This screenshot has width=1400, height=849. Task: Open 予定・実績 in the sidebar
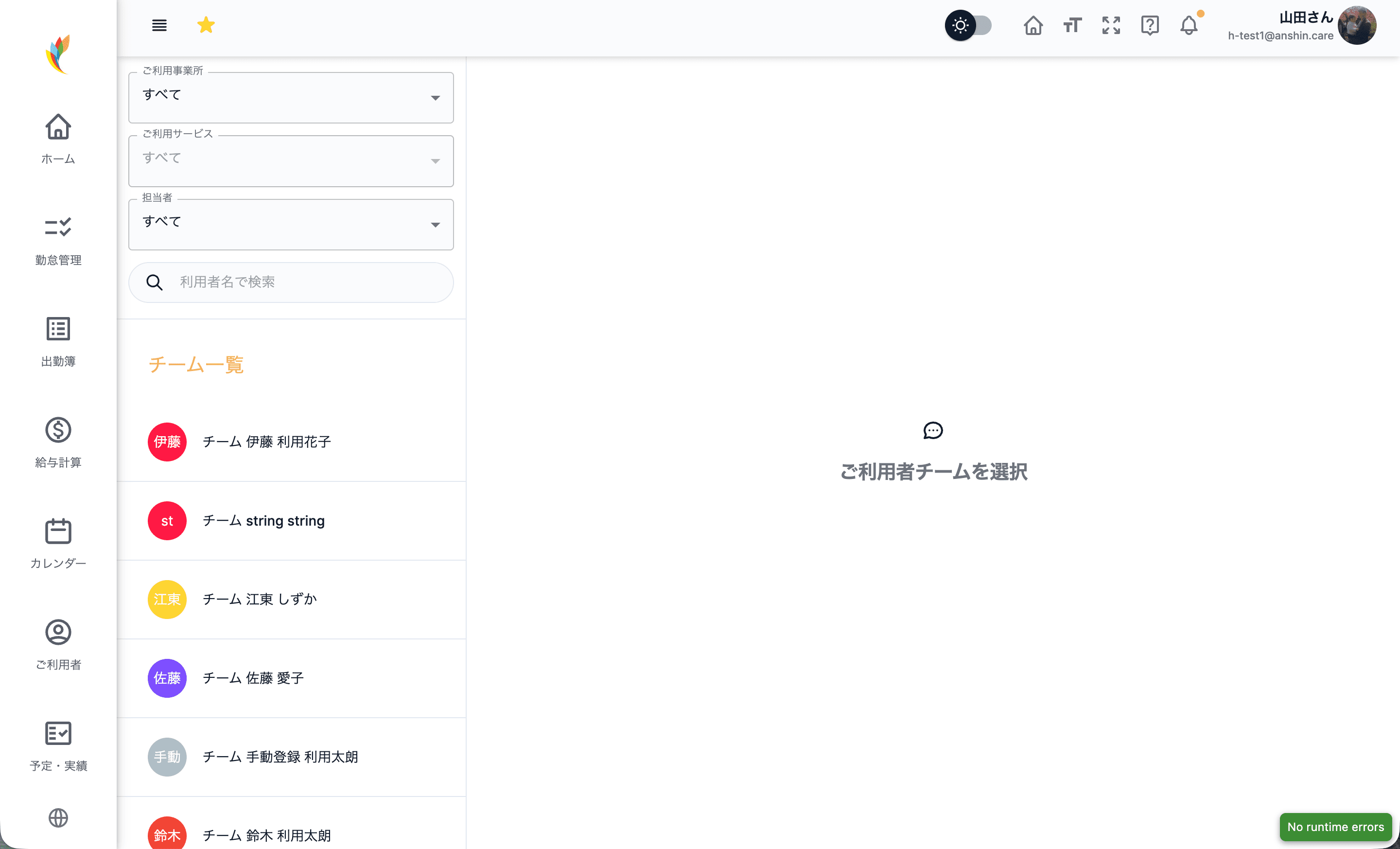[58, 746]
